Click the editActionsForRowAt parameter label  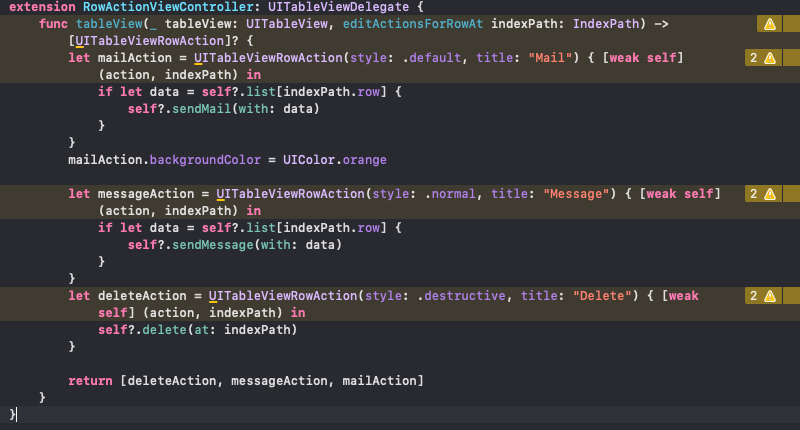coord(413,24)
